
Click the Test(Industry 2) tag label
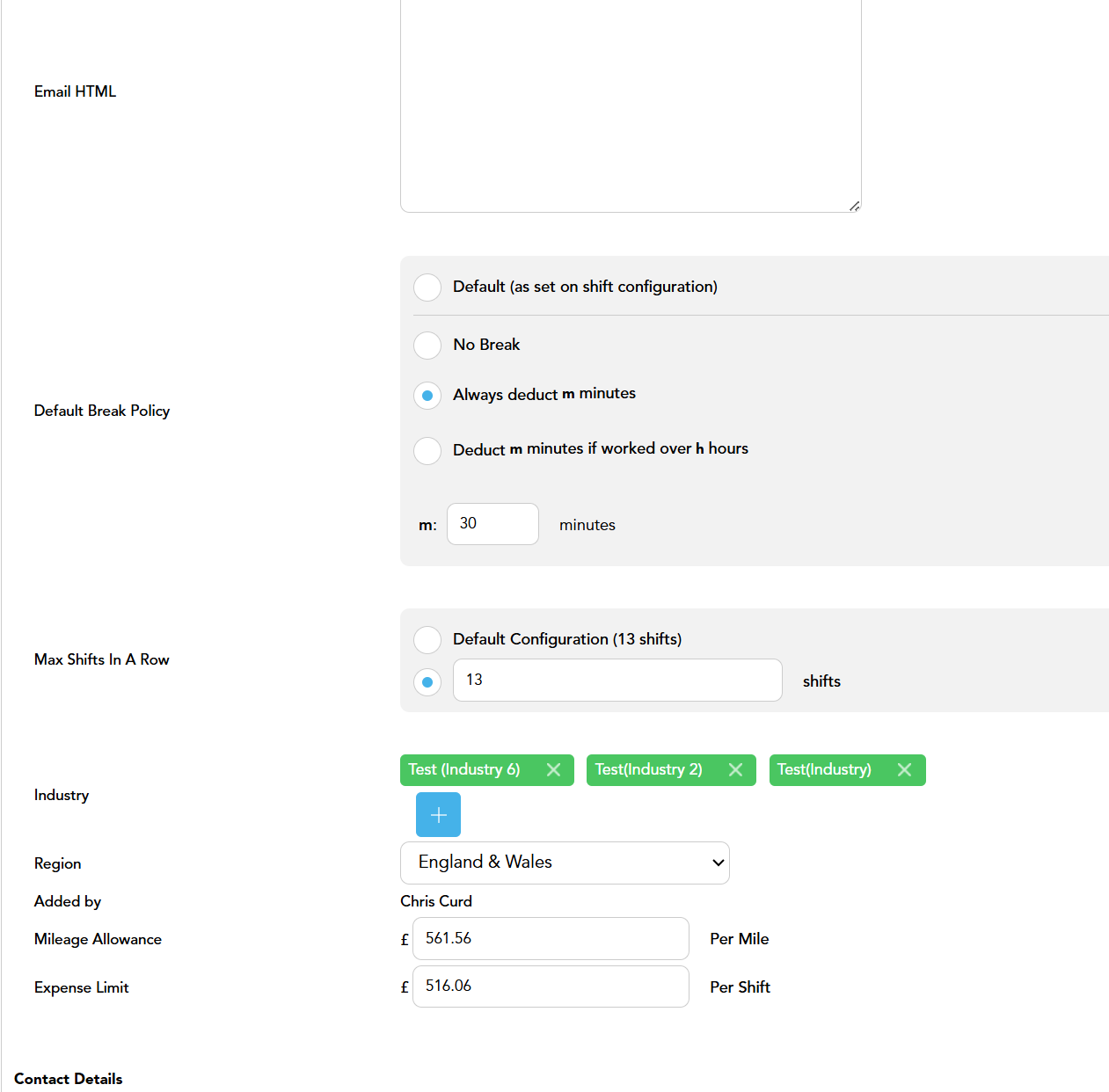[x=649, y=770]
